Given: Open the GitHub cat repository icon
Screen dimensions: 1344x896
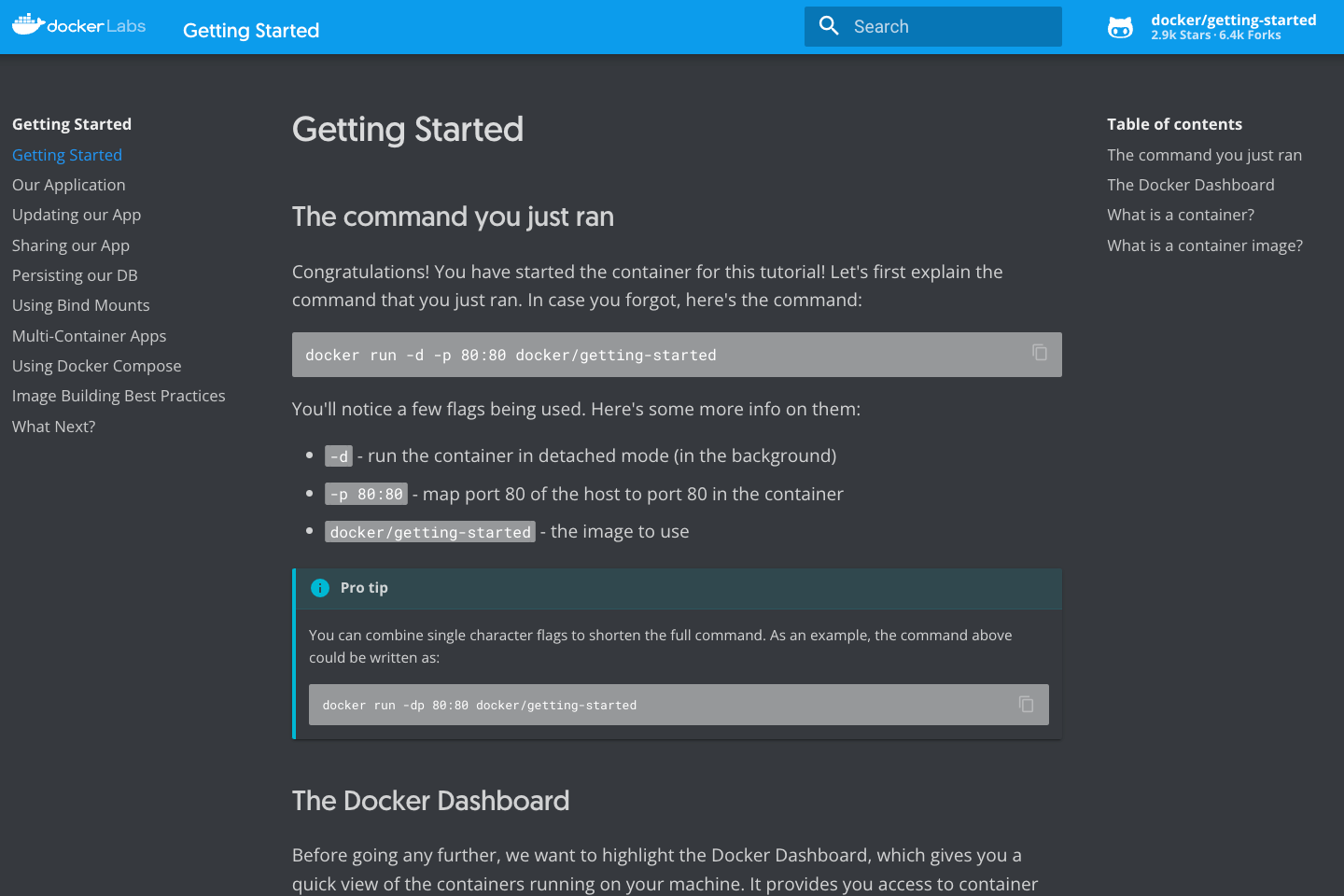Looking at the screenshot, I should tap(1120, 27).
